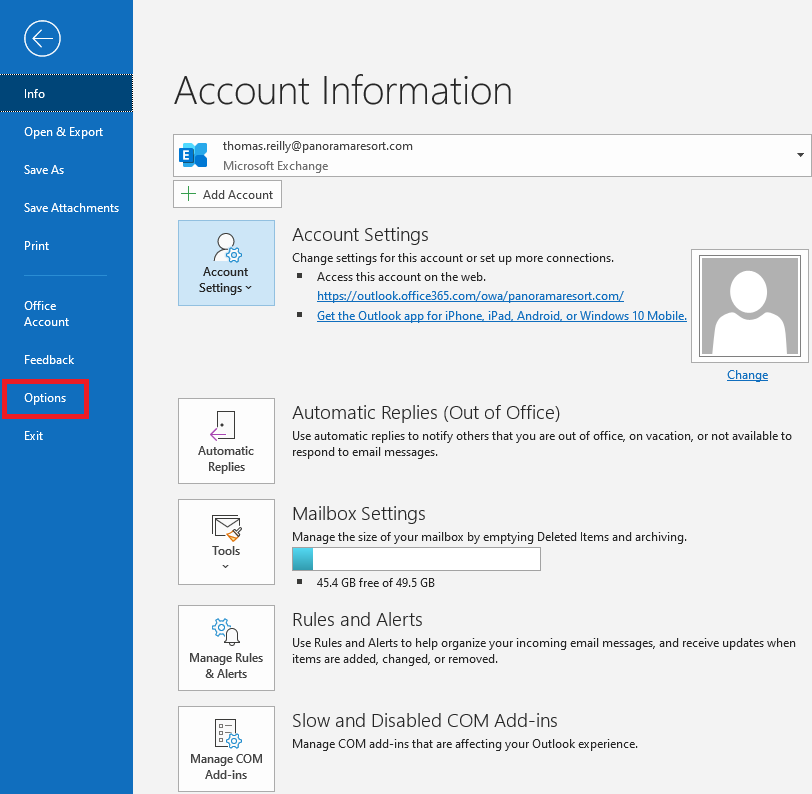Viewport: 812px width, 794px height.
Task: Expand the account selector dropdown arrow
Action: click(x=800, y=155)
